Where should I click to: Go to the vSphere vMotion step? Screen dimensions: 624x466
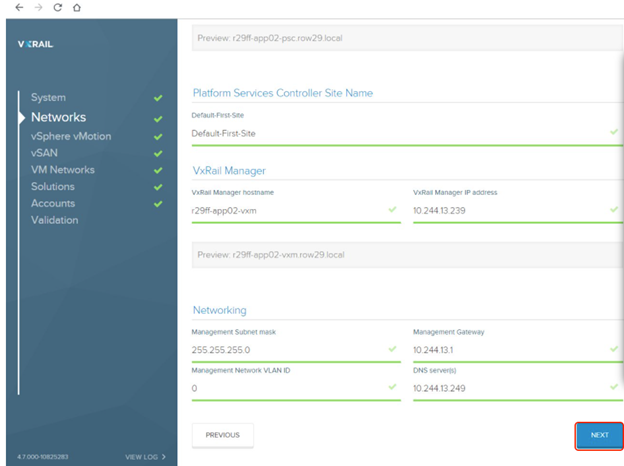pos(71,136)
